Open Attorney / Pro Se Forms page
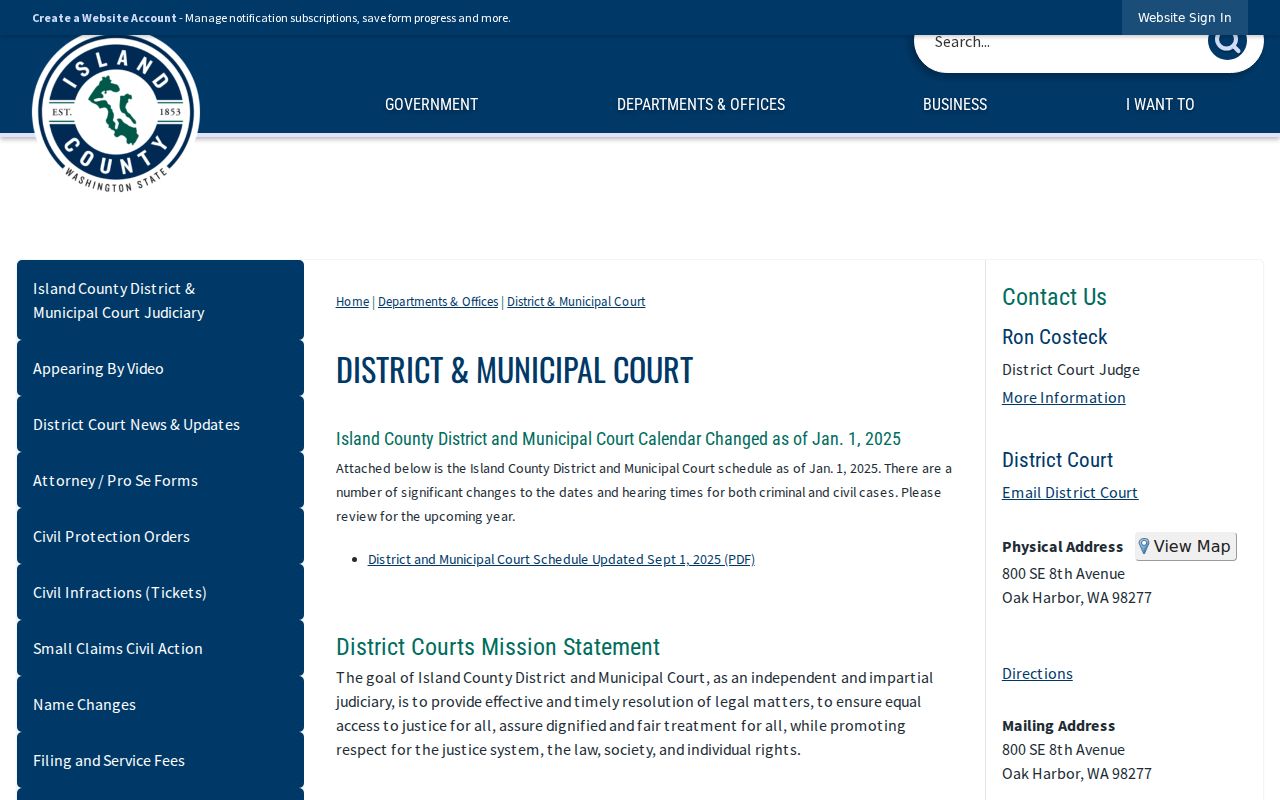Viewport: 1280px width, 800px height. (x=160, y=480)
